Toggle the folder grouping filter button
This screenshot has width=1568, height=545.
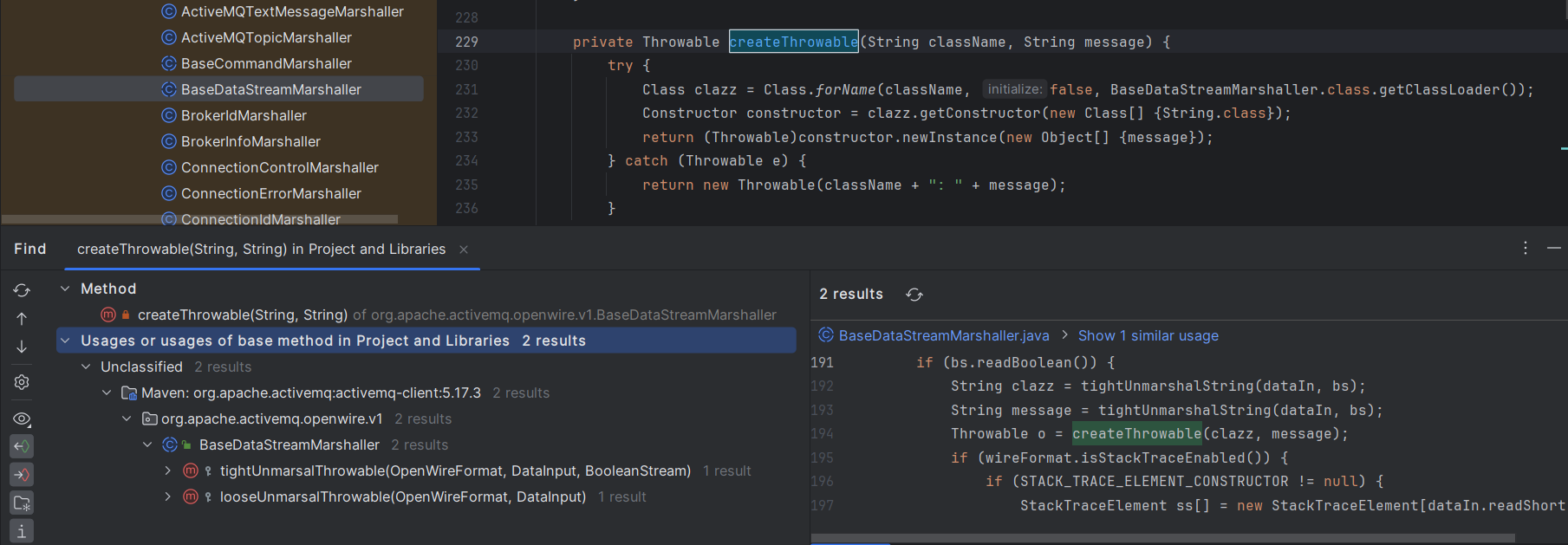click(x=22, y=503)
